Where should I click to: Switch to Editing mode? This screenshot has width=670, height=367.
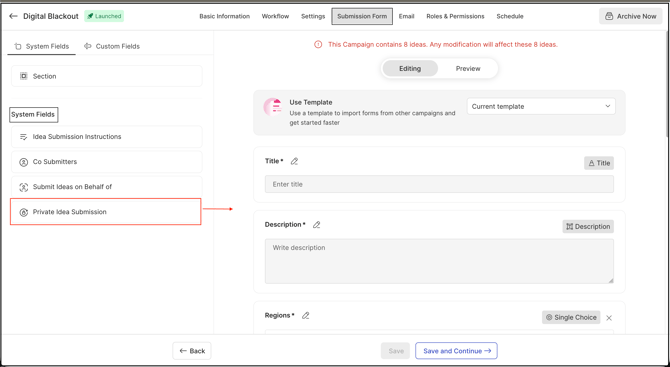[x=410, y=68]
